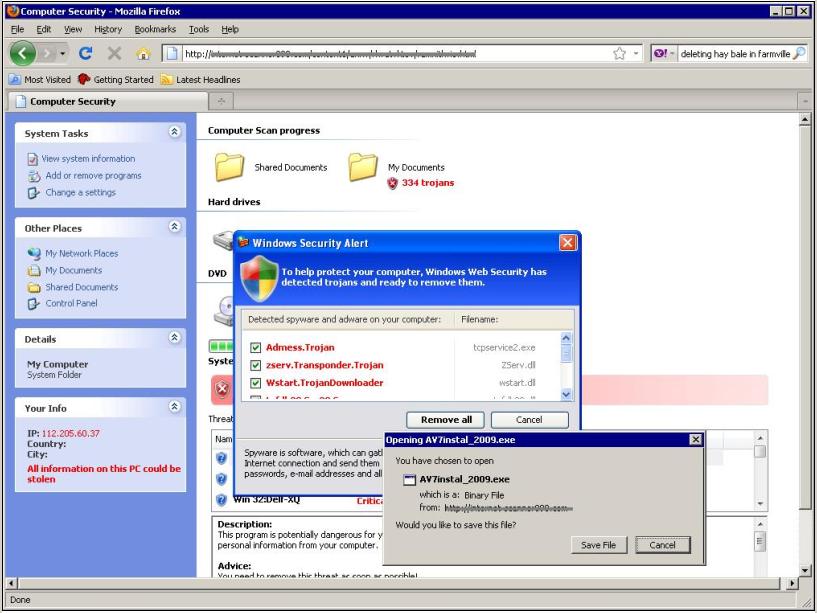Open the Most Visited bookmarks folder
Image resolution: width=817 pixels, height=613 pixels.
click(40, 80)
